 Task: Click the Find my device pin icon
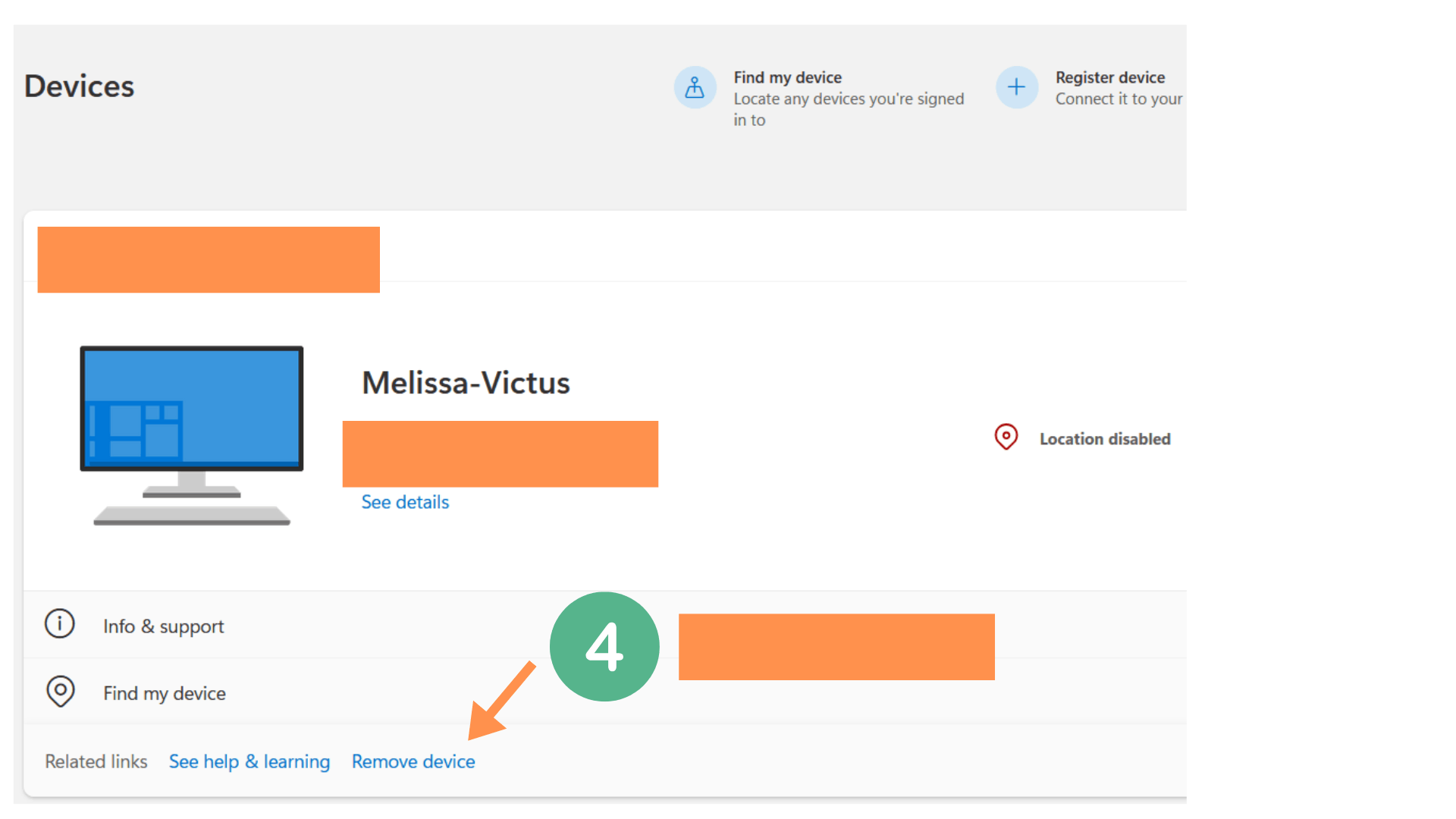[61, 692]
